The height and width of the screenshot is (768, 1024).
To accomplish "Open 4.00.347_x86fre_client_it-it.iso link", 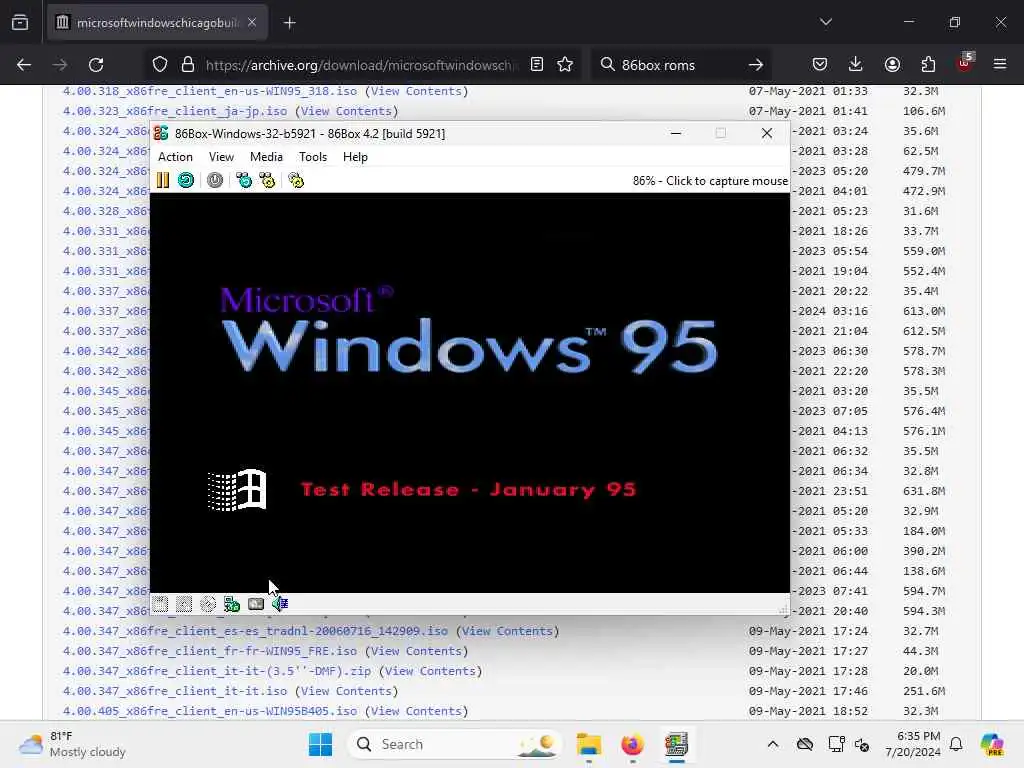I will 175,692.
